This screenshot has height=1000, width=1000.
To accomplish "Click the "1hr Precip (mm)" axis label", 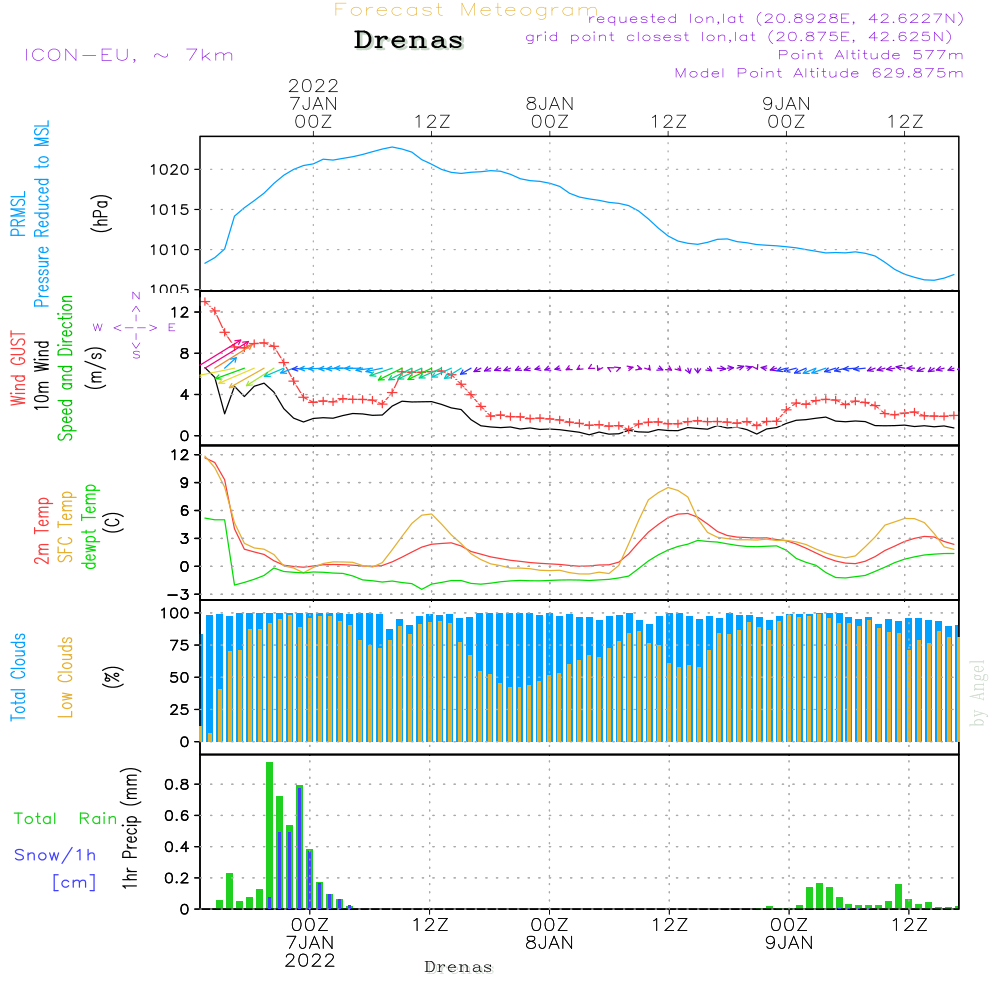I will 130,828.
